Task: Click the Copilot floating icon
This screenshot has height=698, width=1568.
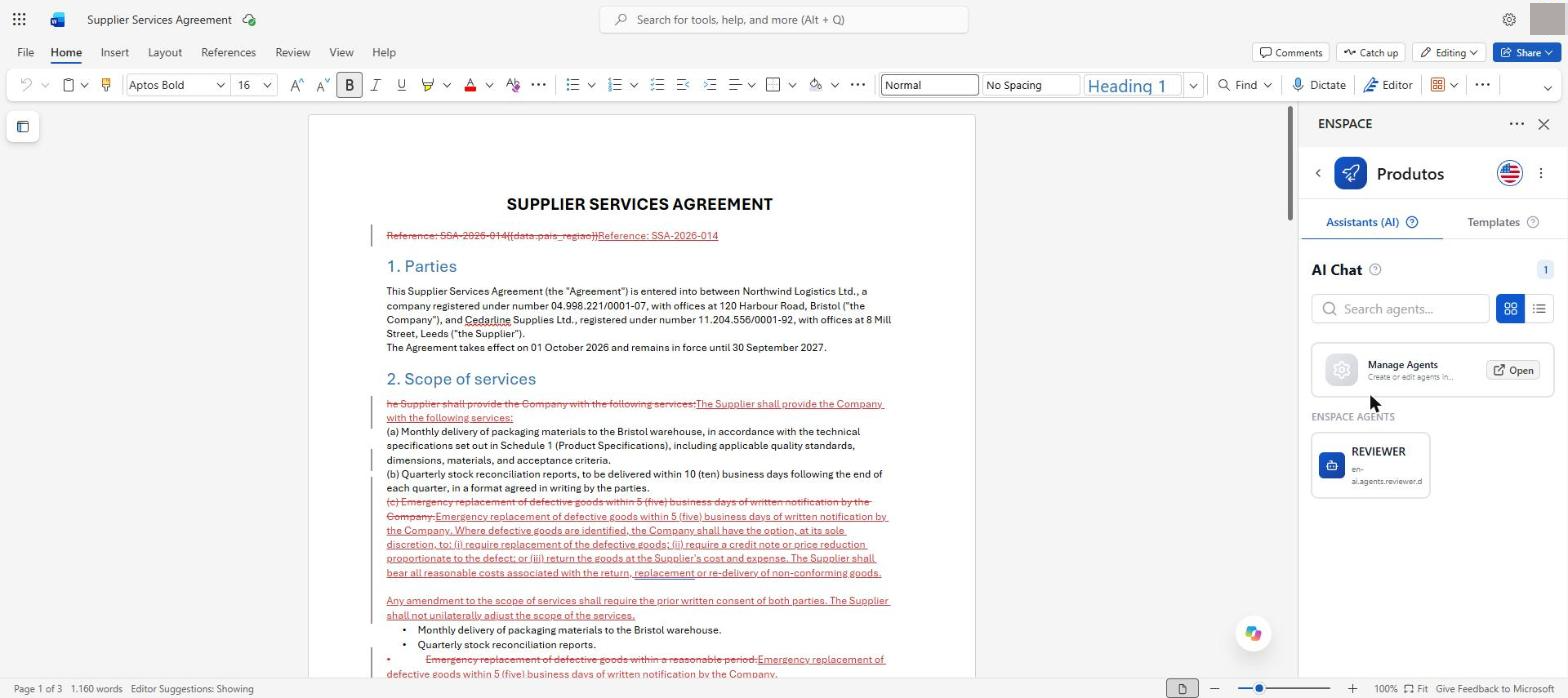Action: 1253,633
